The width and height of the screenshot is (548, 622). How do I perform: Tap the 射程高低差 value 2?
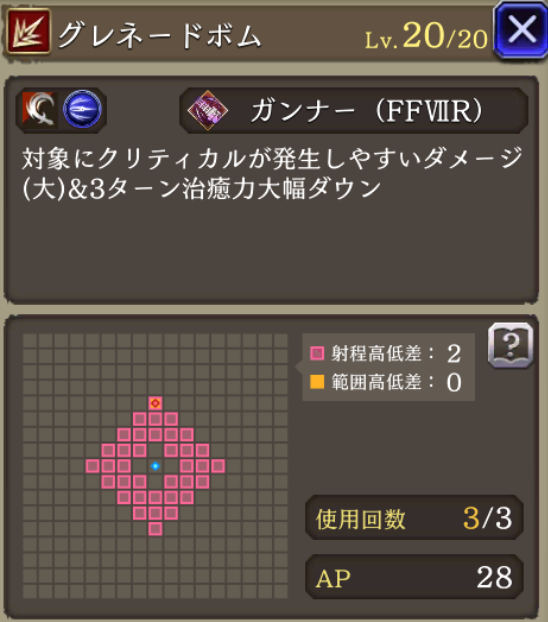(454, 353)
